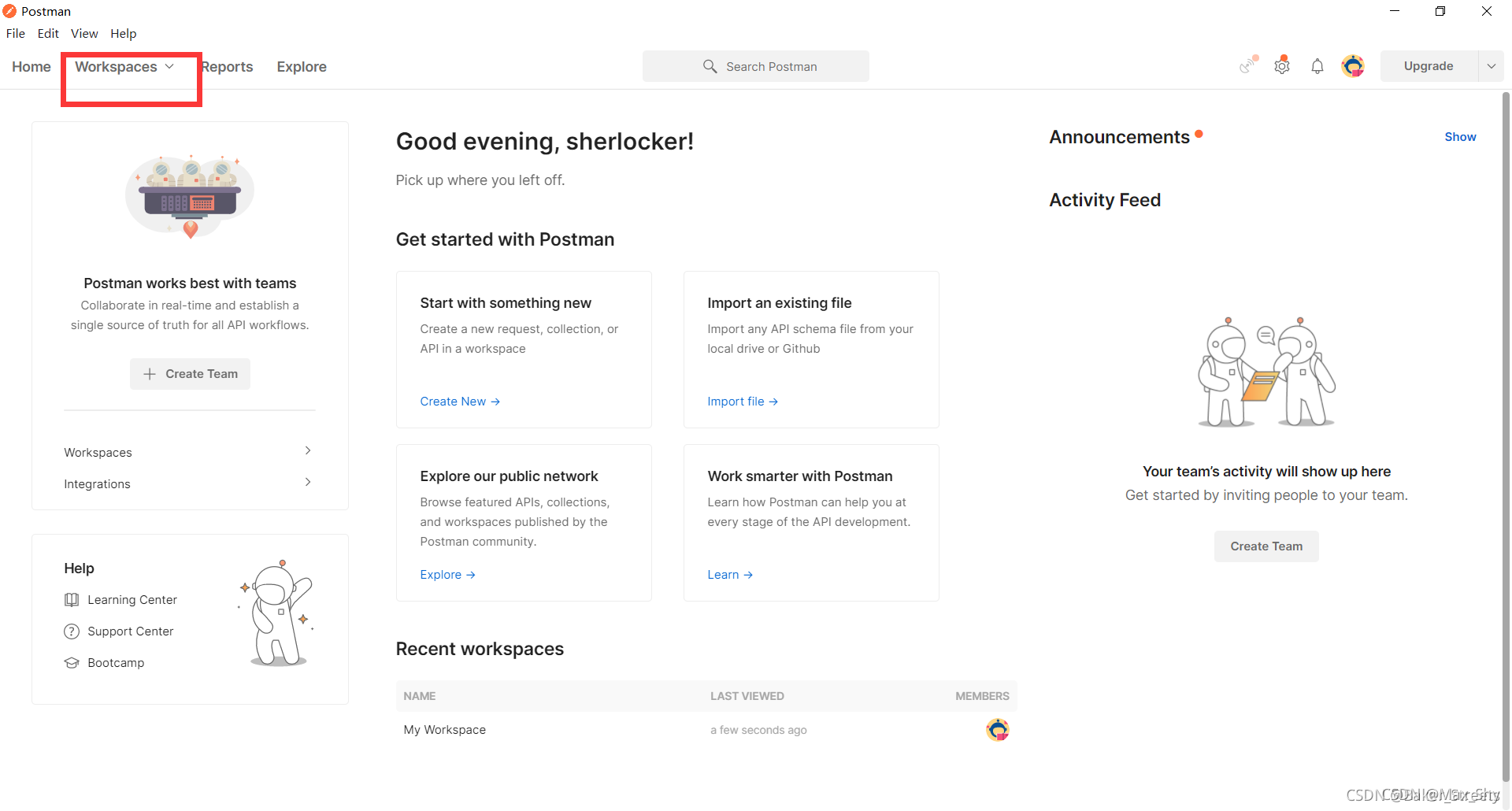This screenshot has width=1512, height=811.
Task: Click the satellite sync status icon
Action: (x=1247, y=65)
